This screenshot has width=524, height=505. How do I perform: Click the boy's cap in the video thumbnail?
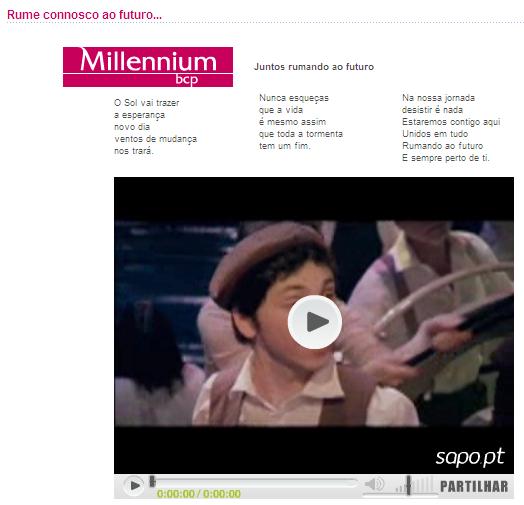(x=264, y=254)
